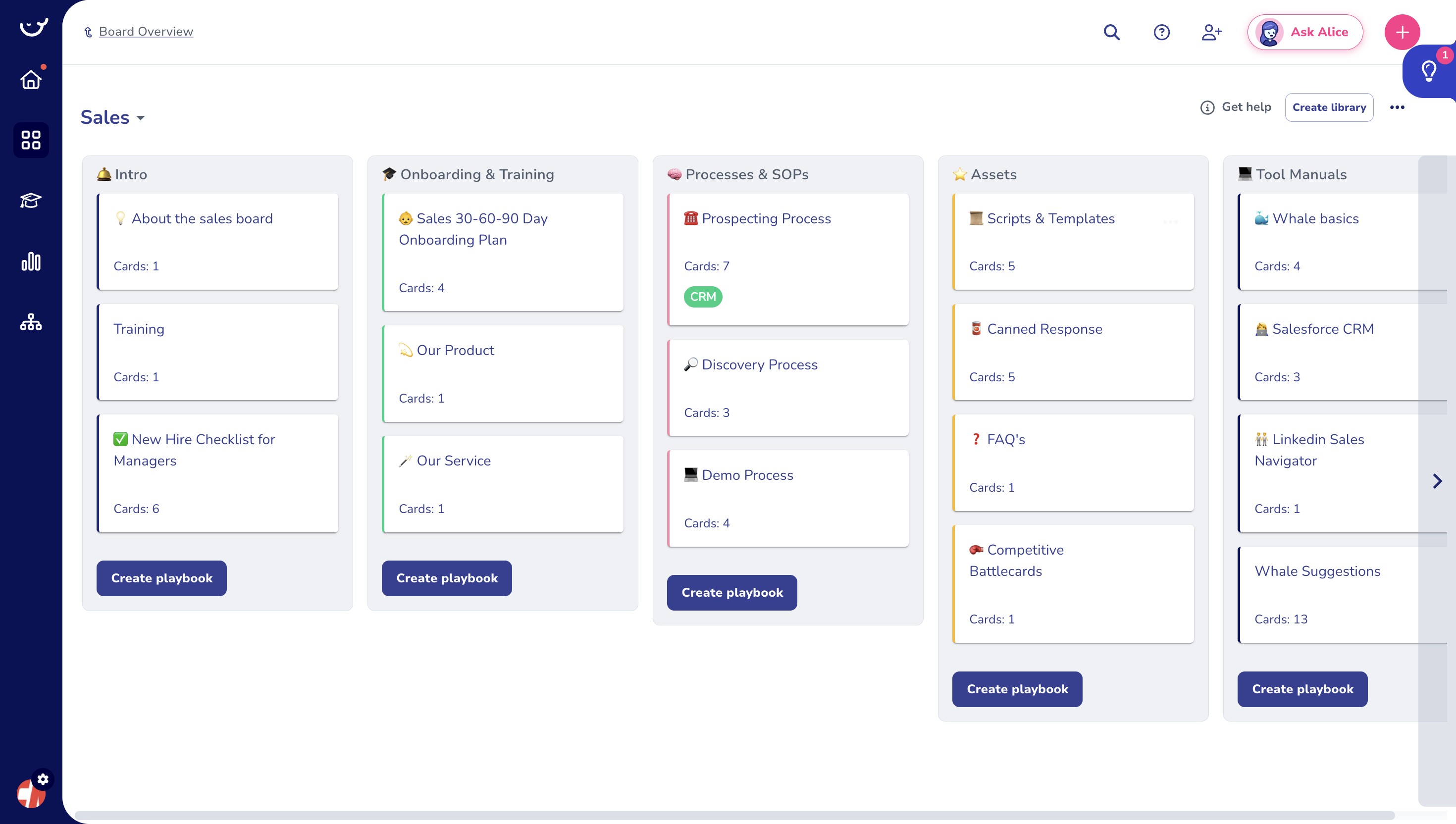
Task: Open the Org chart icon in the sidebar
Action: 31,322
